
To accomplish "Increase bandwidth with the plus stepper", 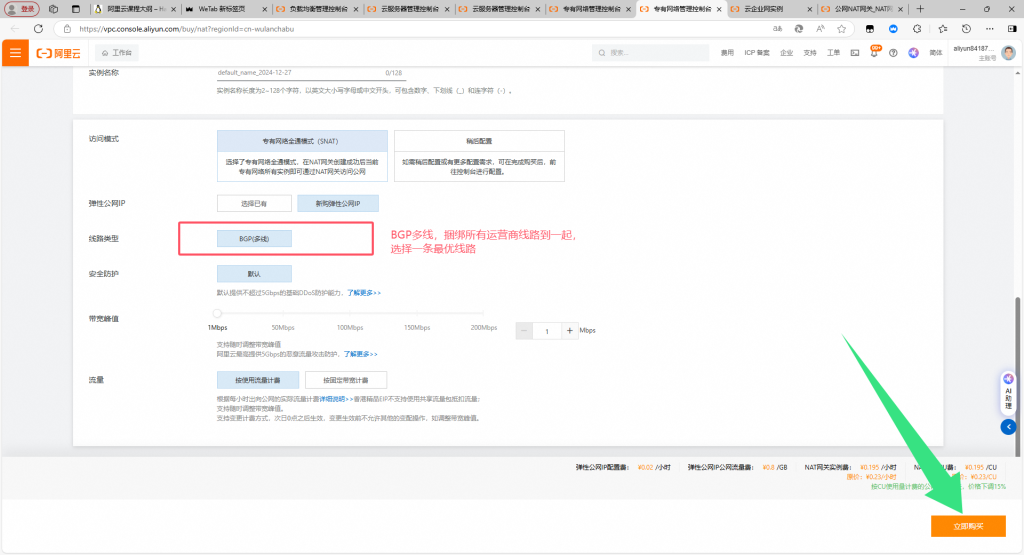I will coord(570,331).
